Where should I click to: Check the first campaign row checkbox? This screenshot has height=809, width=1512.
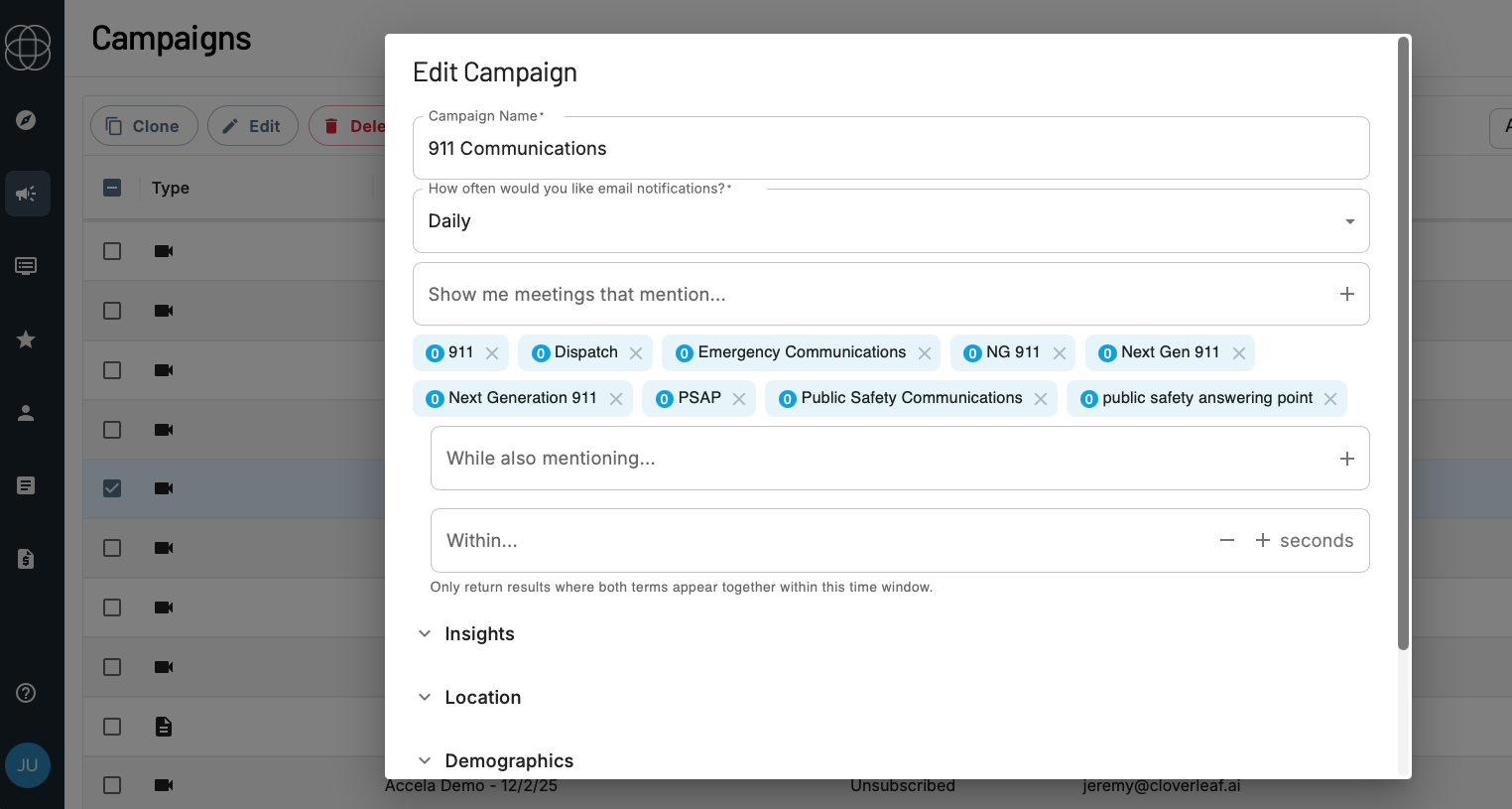(112, 251)
